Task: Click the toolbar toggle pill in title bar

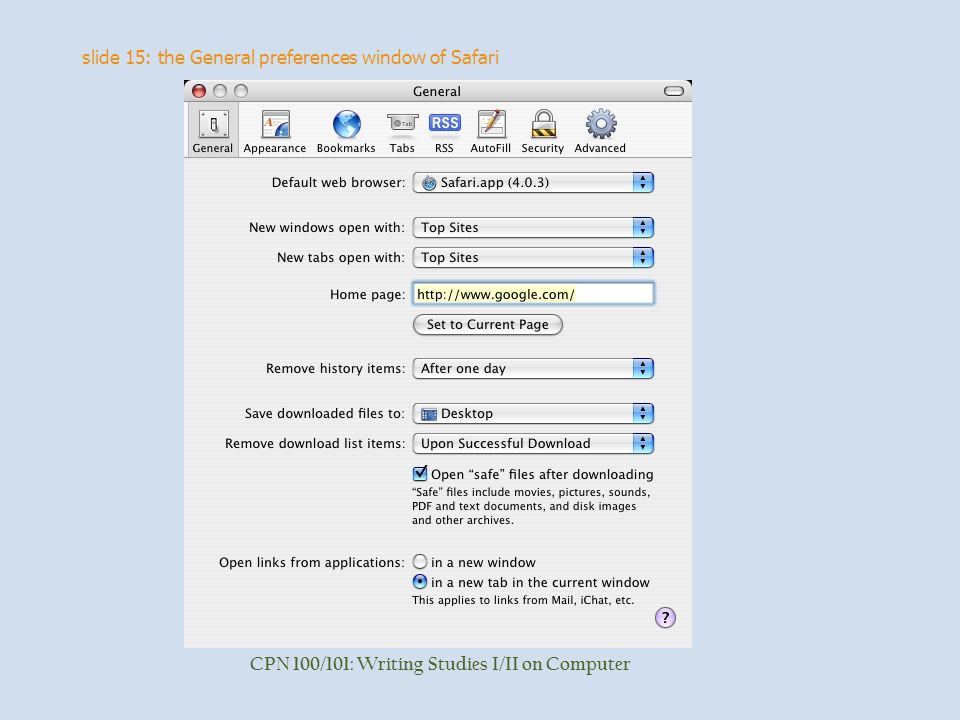Action: (x=673, y=91)
